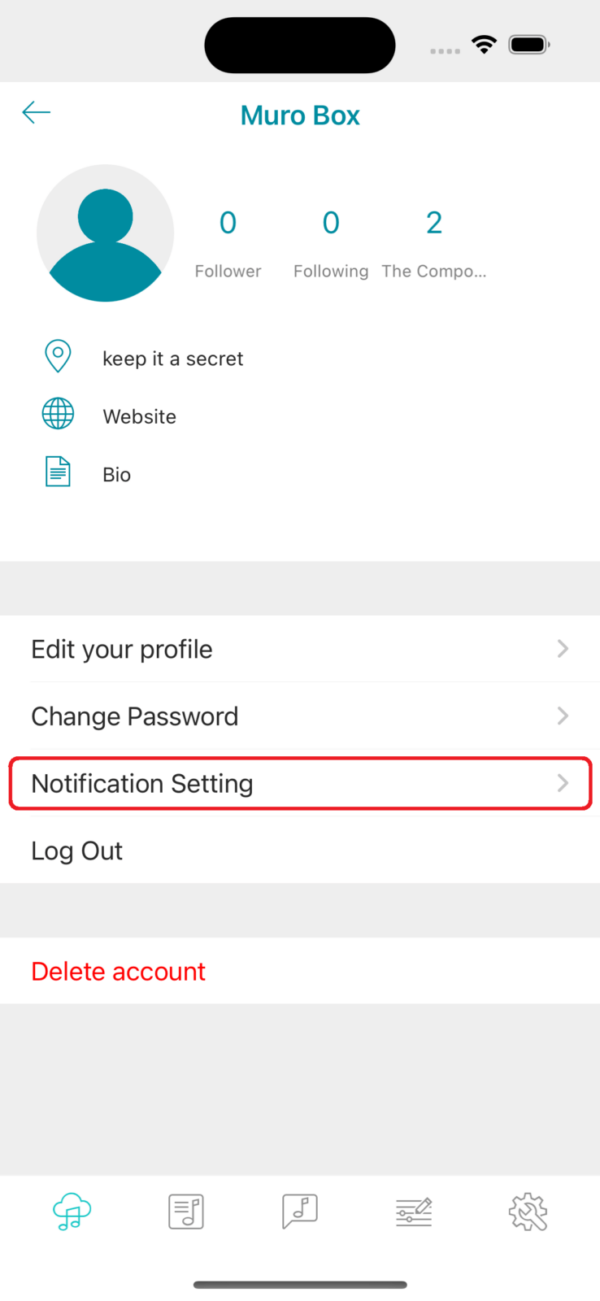The image size is (600, 1301).
Task: Expand the Notification Setting row chevron
Action: [x=563, y=783]
